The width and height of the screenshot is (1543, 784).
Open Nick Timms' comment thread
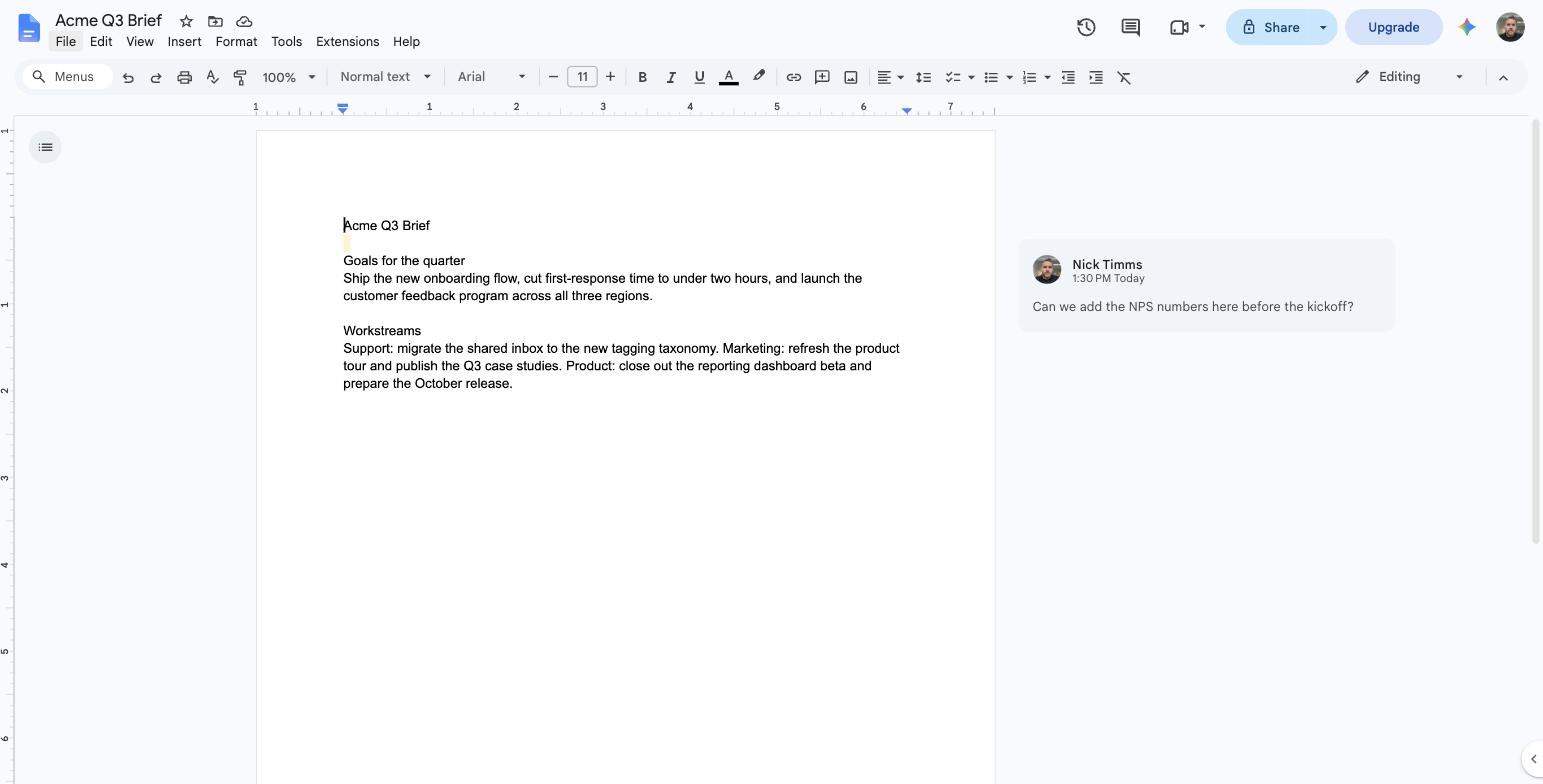point(1206,285)
